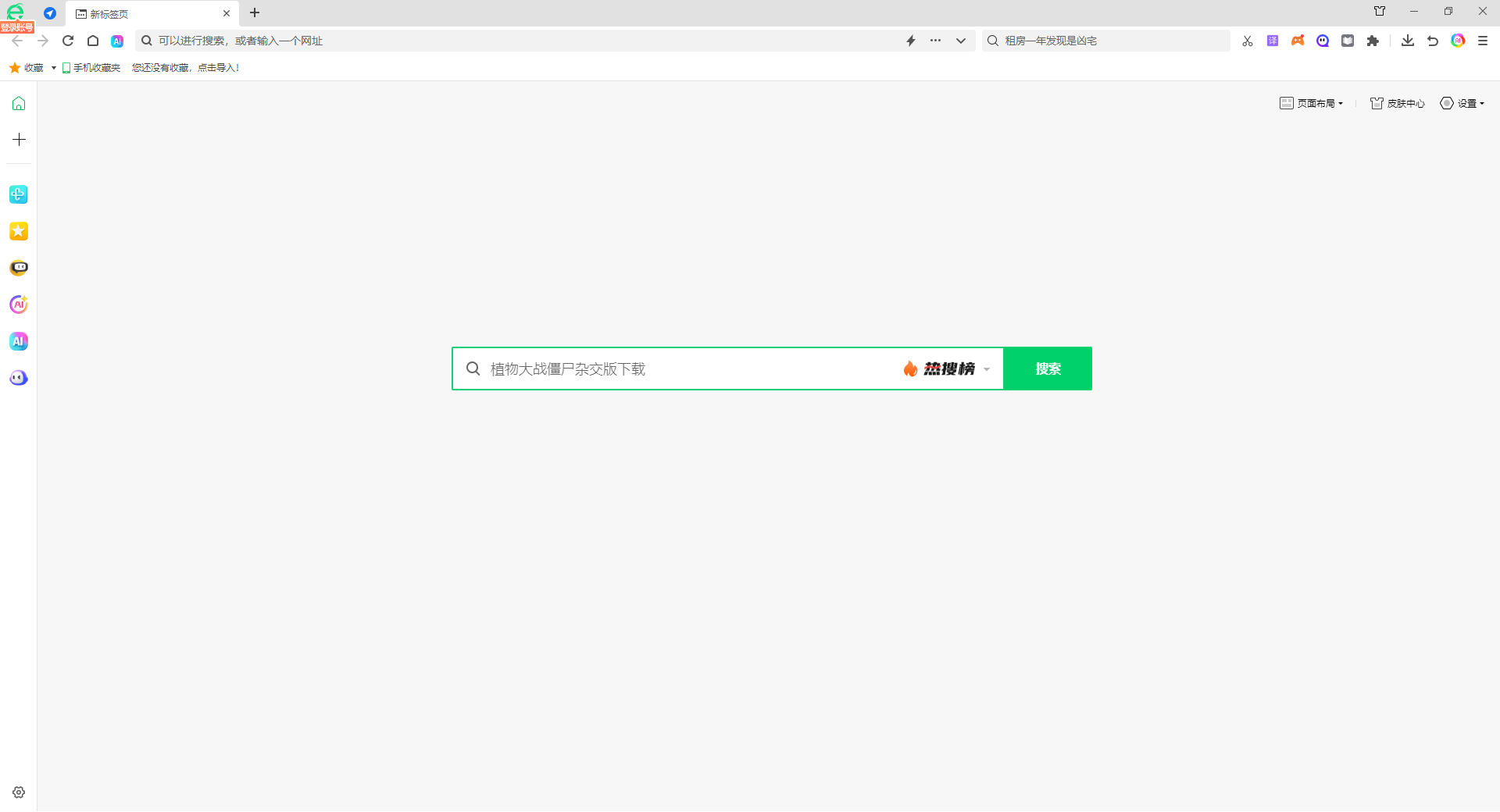Launch the reading mode

[1348, 41]
